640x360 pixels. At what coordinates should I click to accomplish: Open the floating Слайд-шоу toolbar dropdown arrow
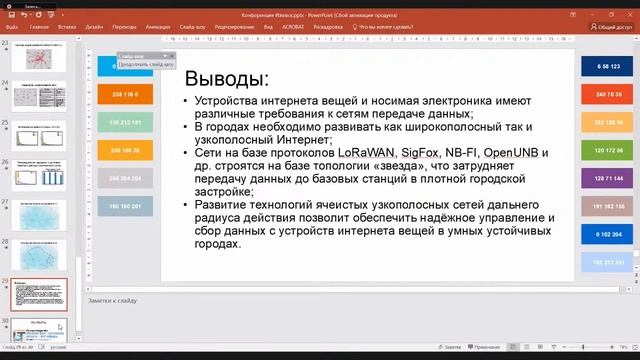point(165,56)
